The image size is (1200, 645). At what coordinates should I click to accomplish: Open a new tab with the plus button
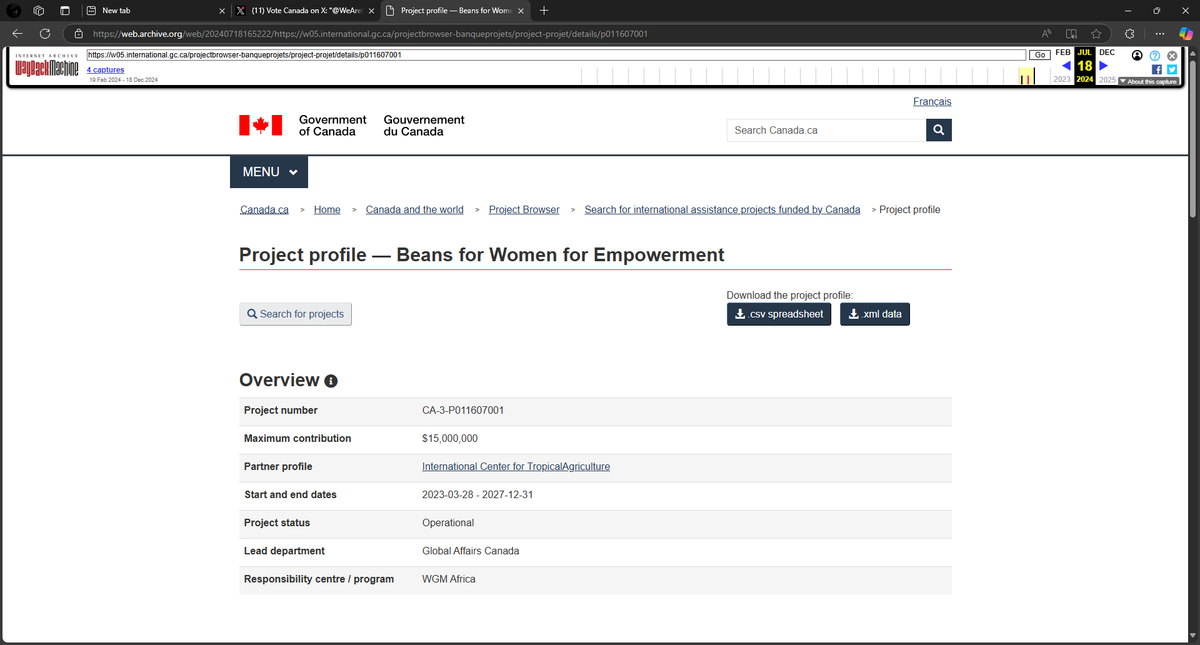point(543,10)
